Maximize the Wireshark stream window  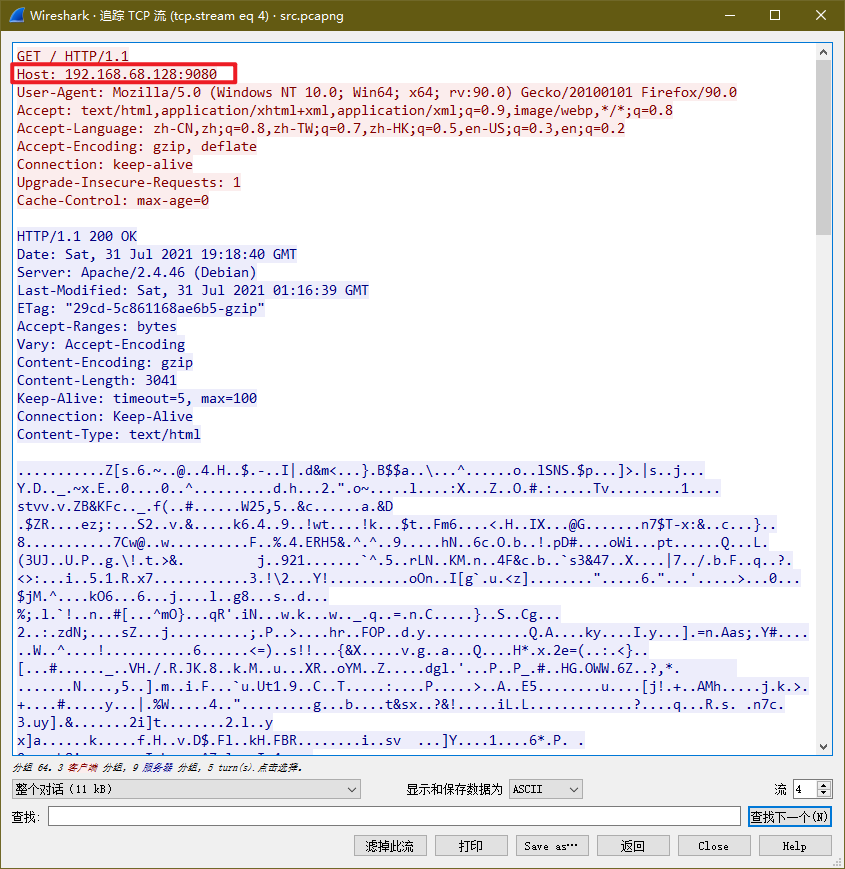(775, 15)
